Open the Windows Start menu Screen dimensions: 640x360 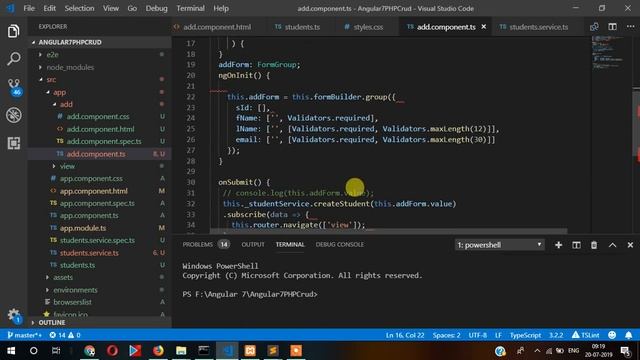coord(11,351)
